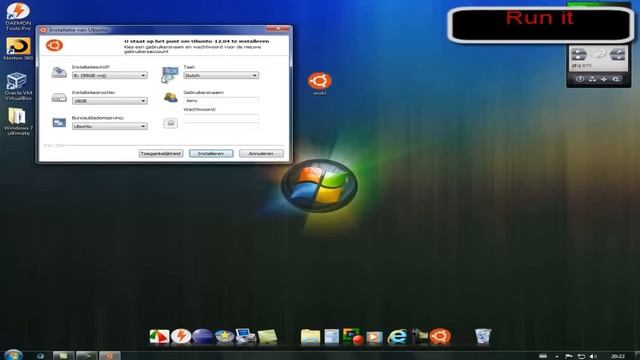Screen dimensions: 640x360
Task: Click the volume tray icon
Action: [593, 356]
